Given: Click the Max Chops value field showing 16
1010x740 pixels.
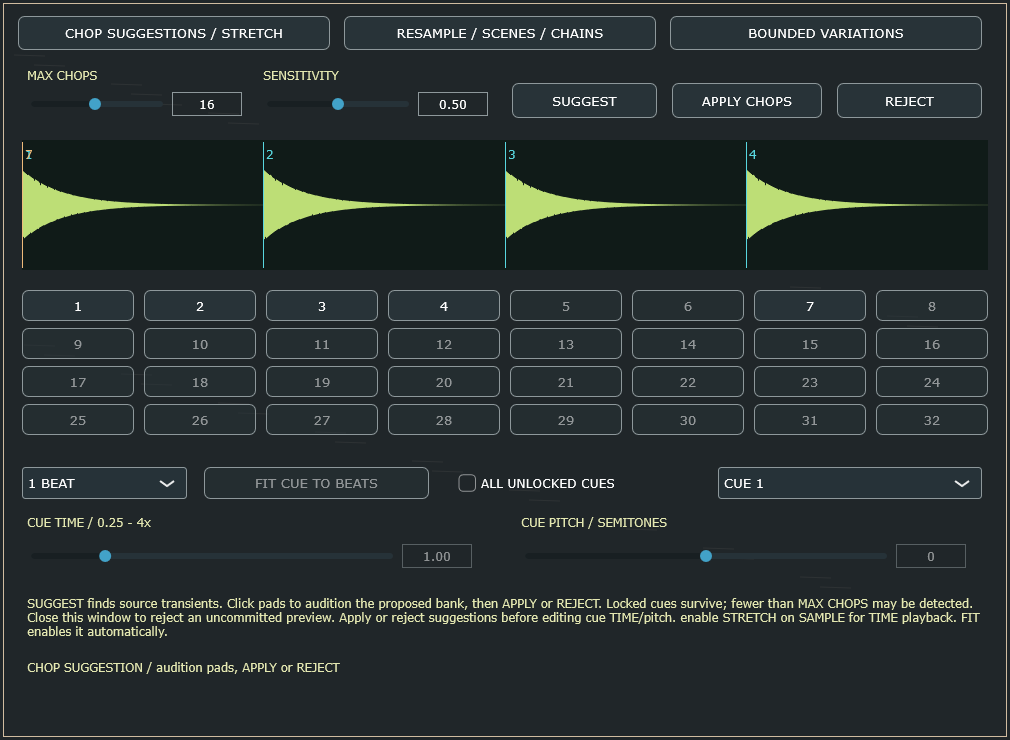Looking at the screenshot, I should [207, 104].
